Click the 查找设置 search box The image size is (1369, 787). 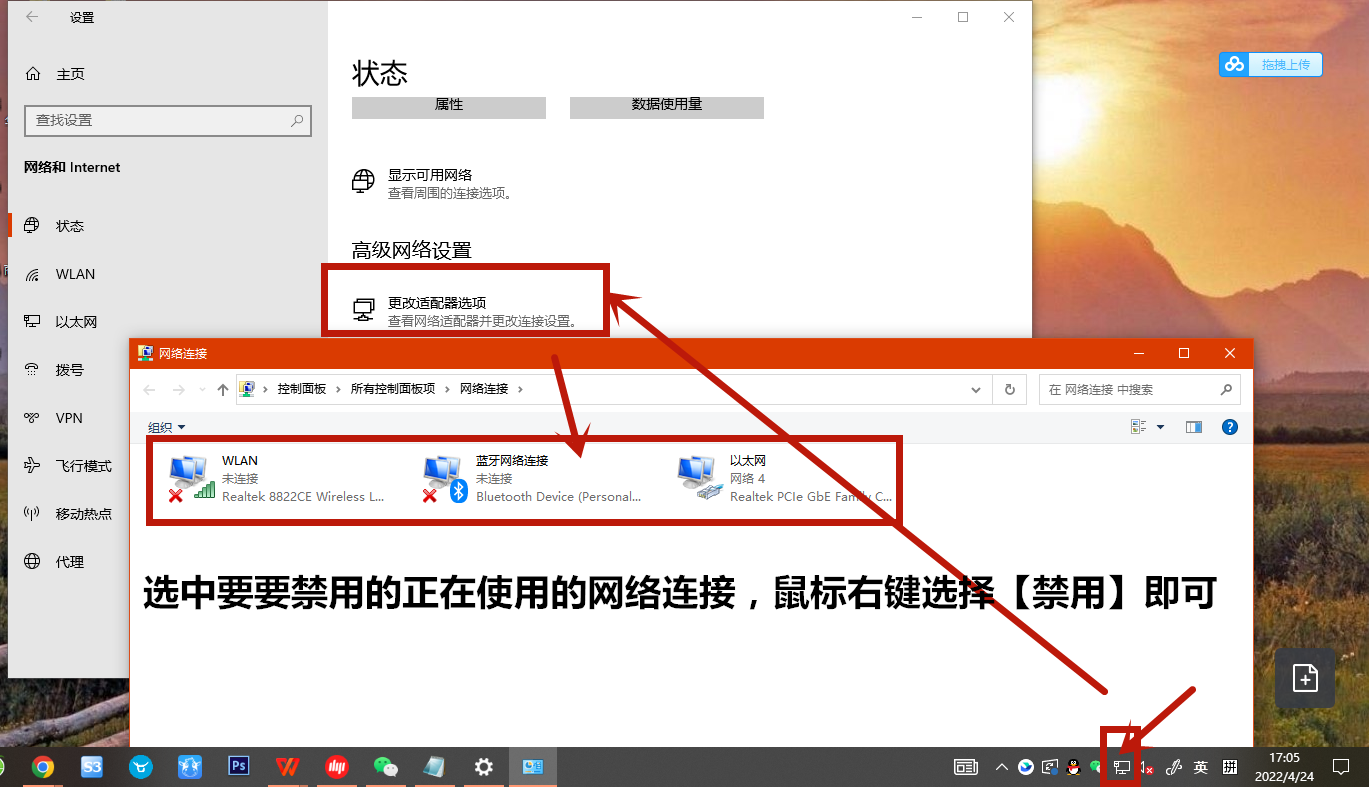(x=168, y=120)
